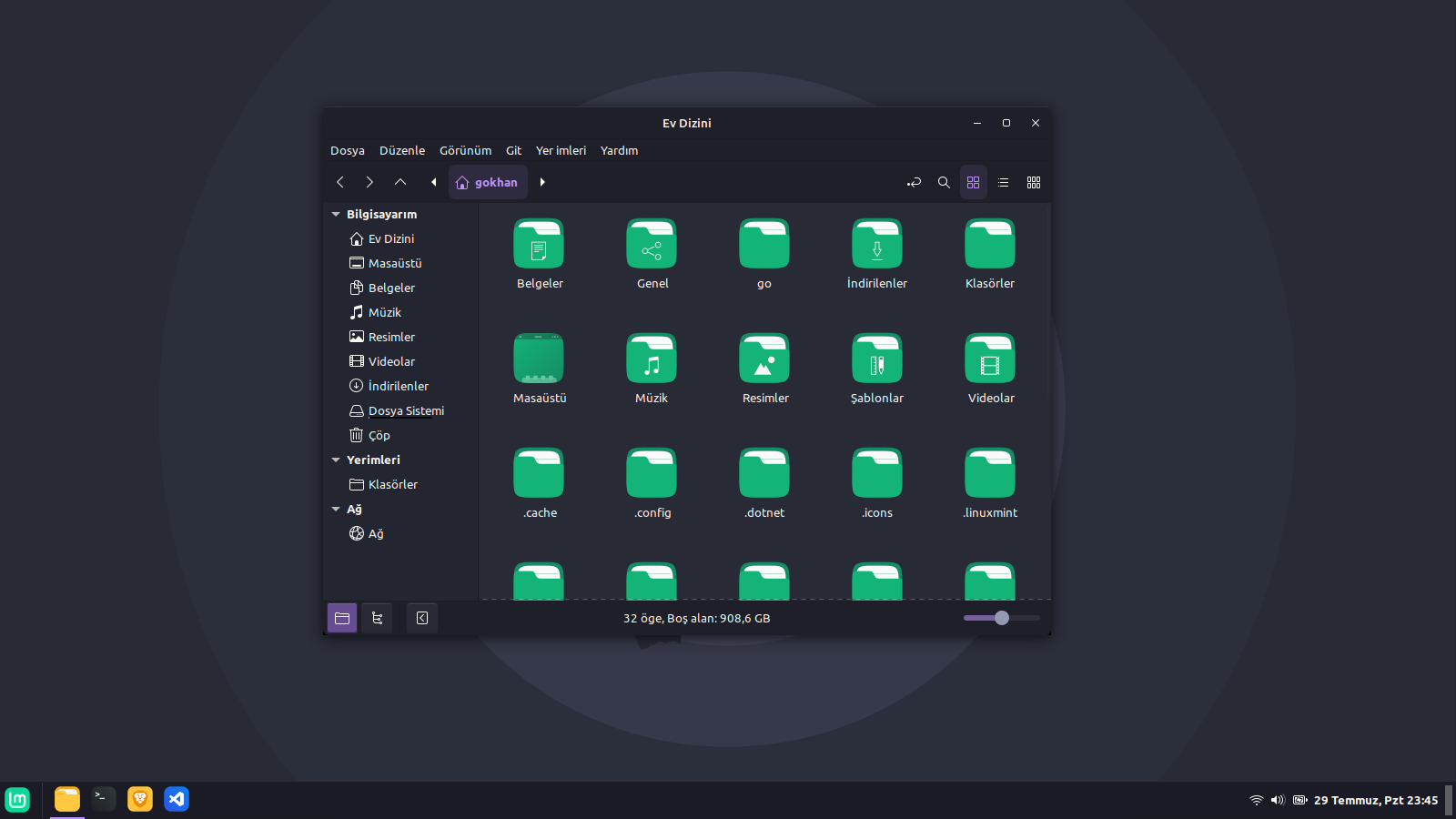This screenshot has width=1456, height=819.
Task: Open the search icon in the toolbar
Action: (x=944, y=182)
